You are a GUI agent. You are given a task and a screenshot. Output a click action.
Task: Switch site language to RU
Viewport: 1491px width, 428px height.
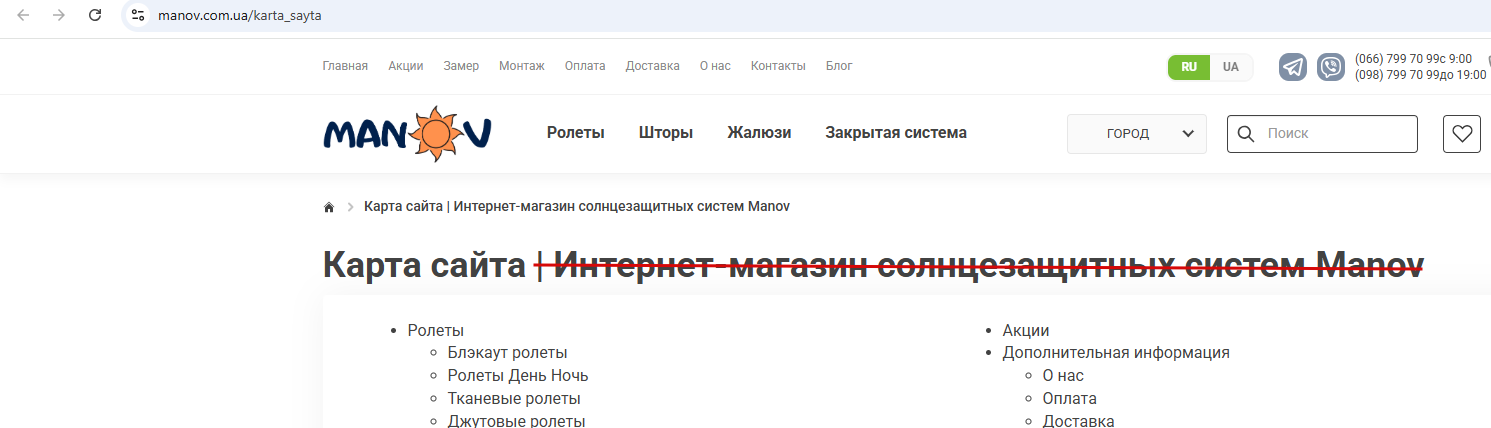1189,67
